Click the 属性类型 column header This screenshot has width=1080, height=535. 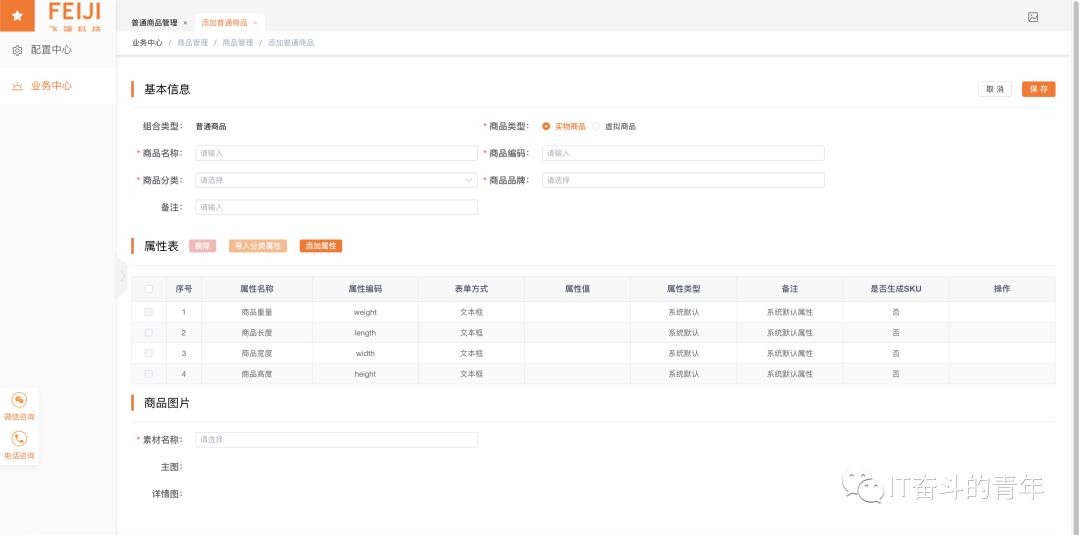[x=683, y=289]
